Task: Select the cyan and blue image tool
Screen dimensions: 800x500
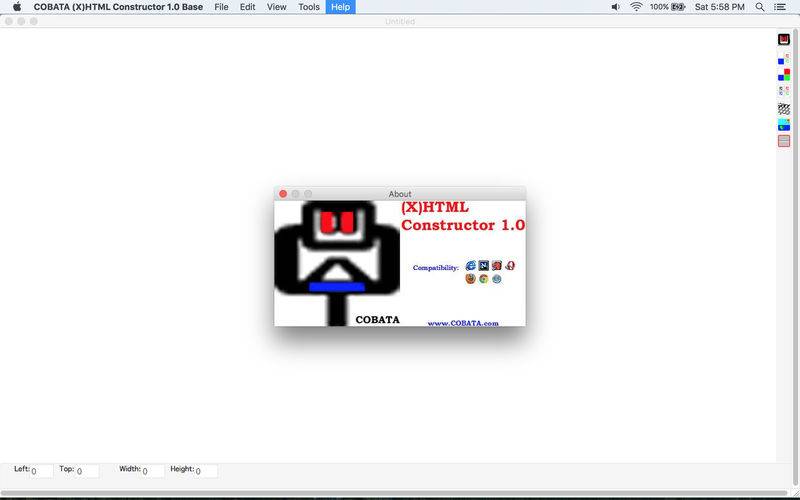Action: pyautogui.click(x=784, y=124)
